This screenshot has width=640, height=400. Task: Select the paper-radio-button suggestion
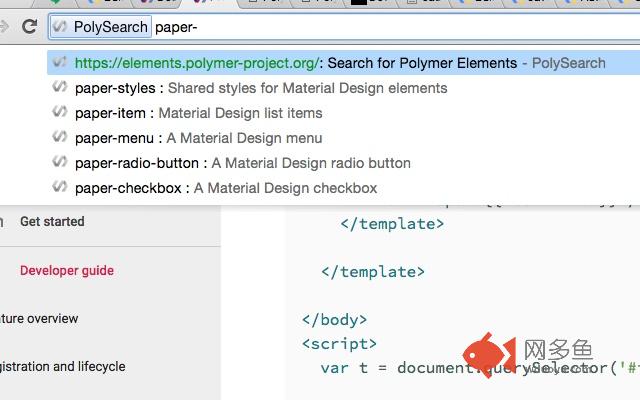click(242, 163)
